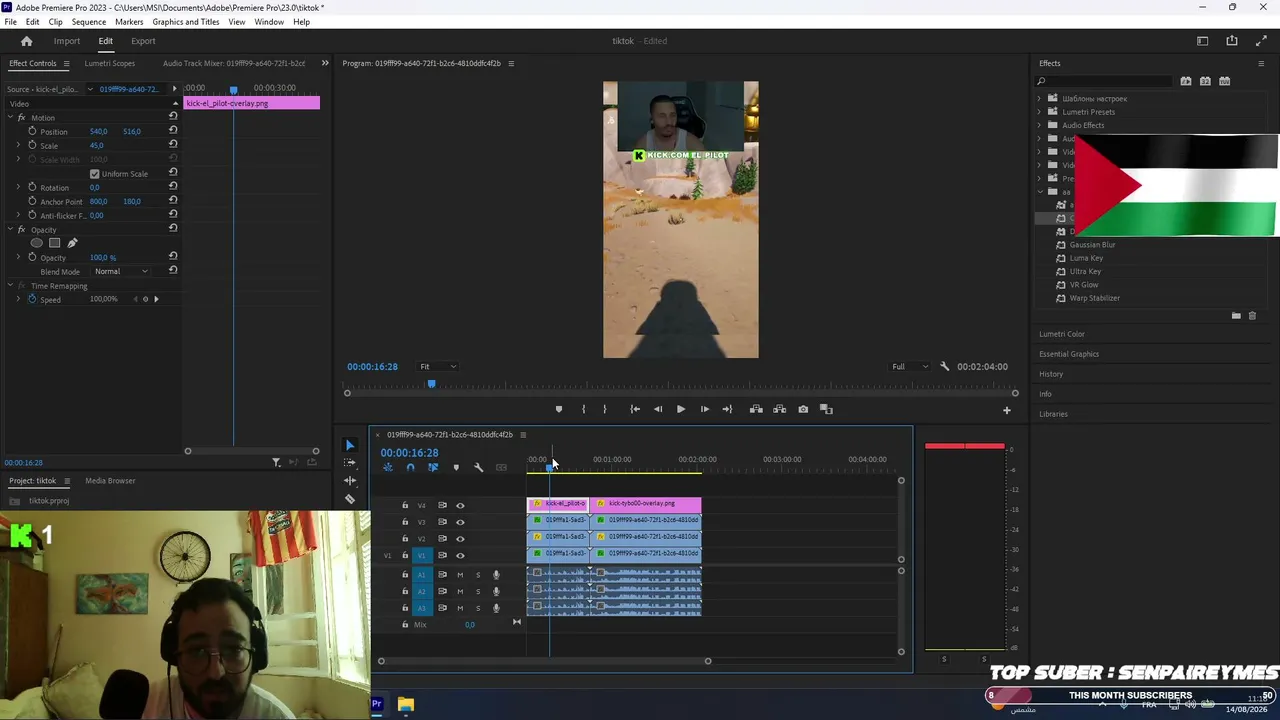Hide track V4 with eye icon

(460, 505)
